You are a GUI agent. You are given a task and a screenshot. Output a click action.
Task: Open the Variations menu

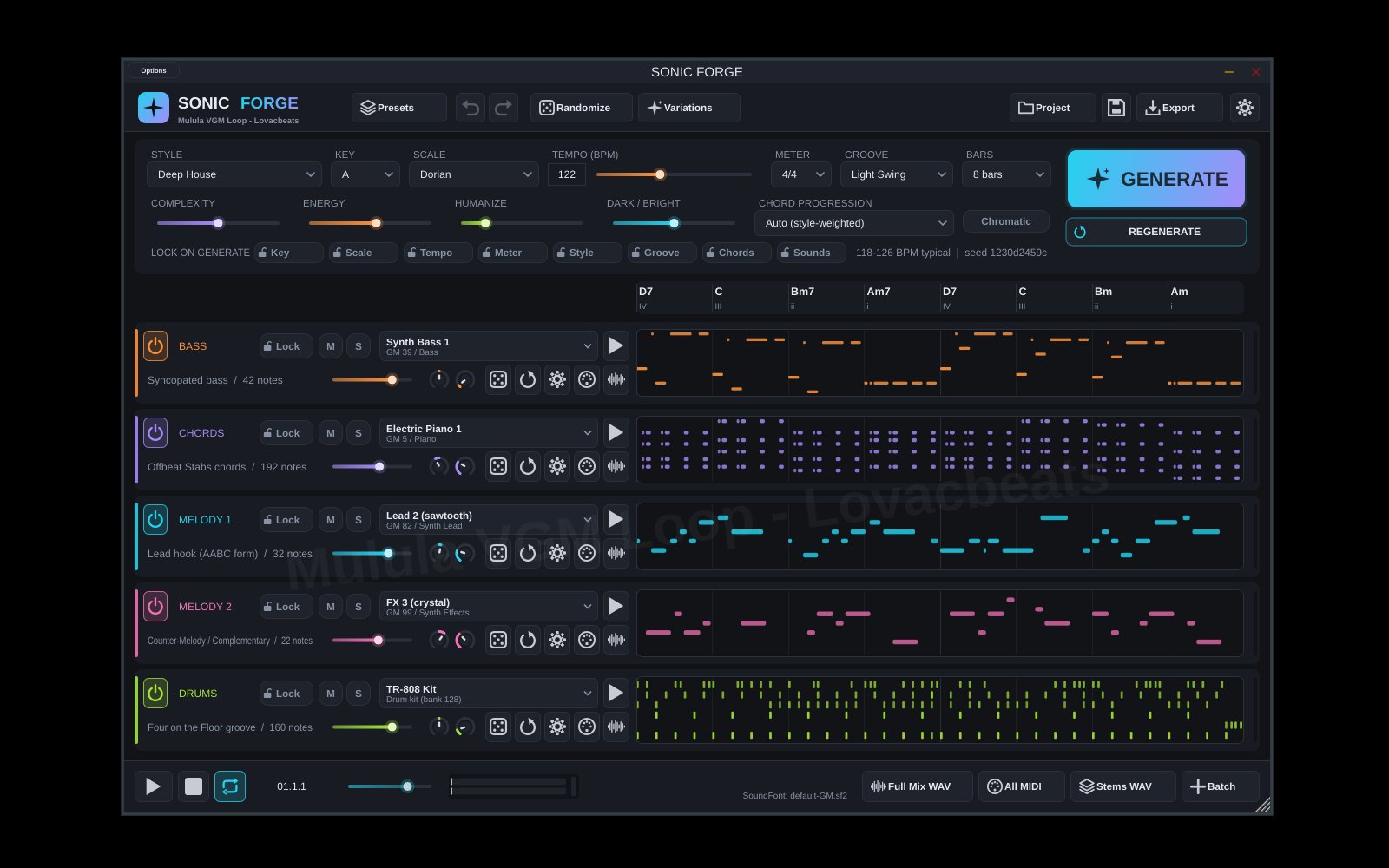pos(689,108)
